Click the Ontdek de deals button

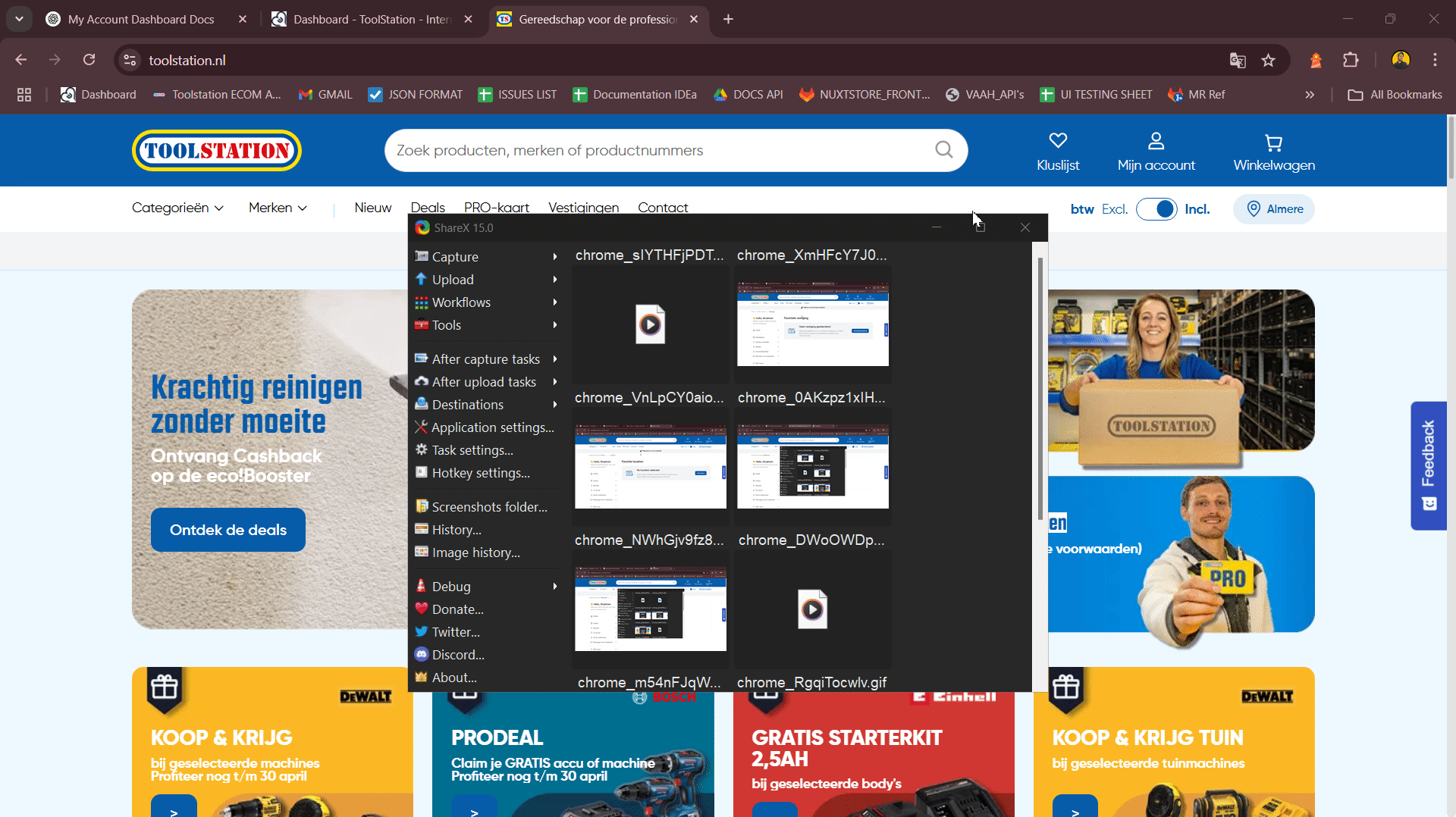tap(227, 529)
